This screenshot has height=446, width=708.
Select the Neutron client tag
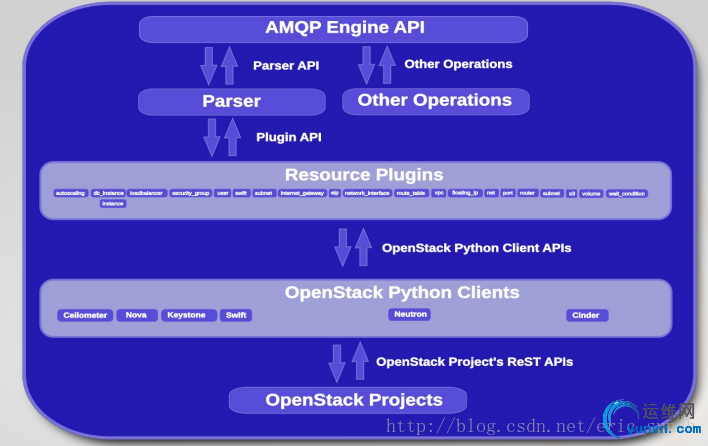[410, 314]
